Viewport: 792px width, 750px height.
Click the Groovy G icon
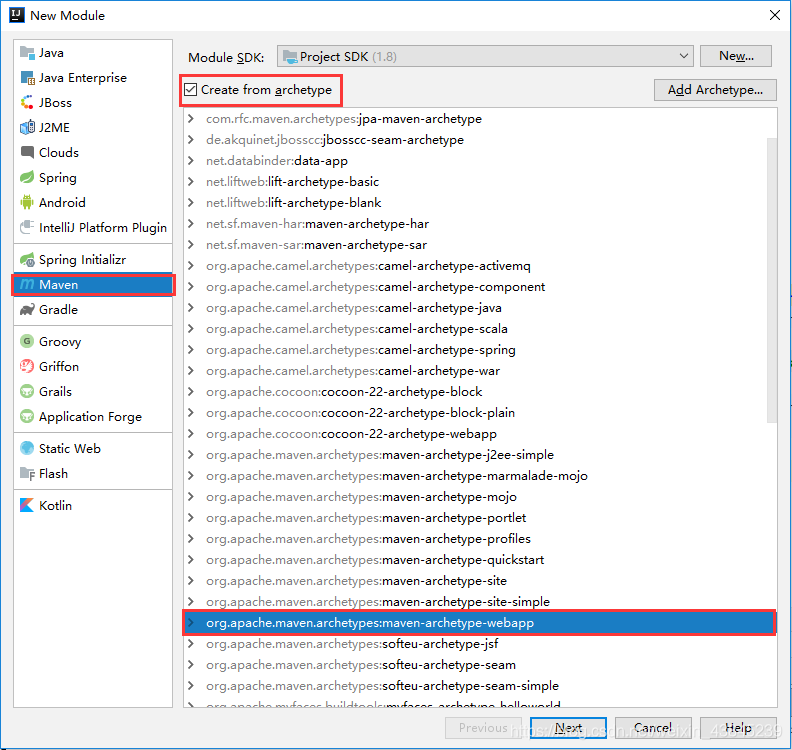pyautogui.click(x=27, y=341)
